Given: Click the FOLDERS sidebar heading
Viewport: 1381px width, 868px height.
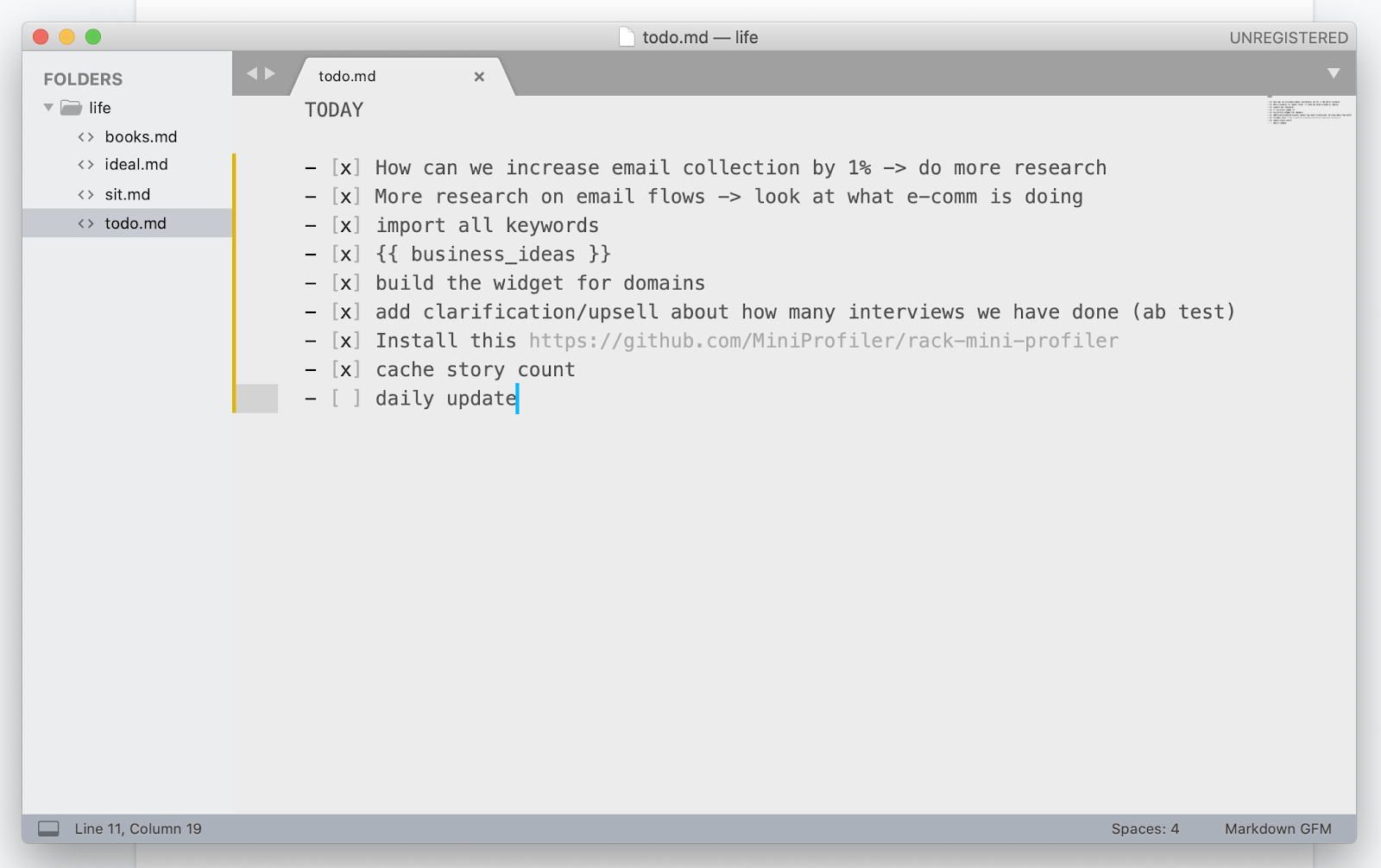Looking at the screenshot, I should (x=83, y=79).
